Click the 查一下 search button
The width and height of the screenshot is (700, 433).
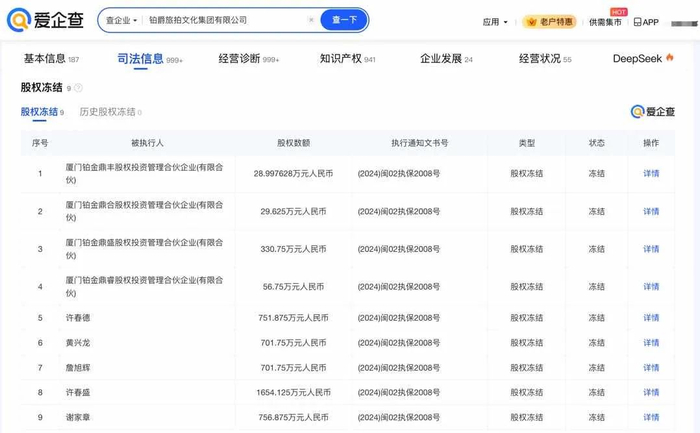click(344, 20)
